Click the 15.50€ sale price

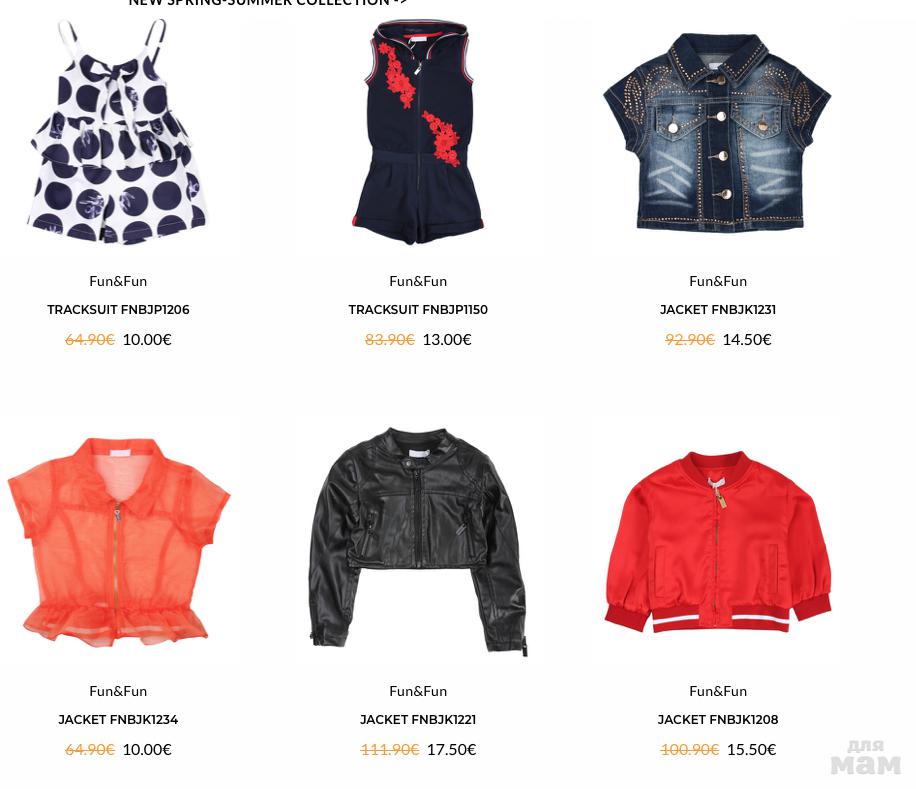(x=751, y=749)
